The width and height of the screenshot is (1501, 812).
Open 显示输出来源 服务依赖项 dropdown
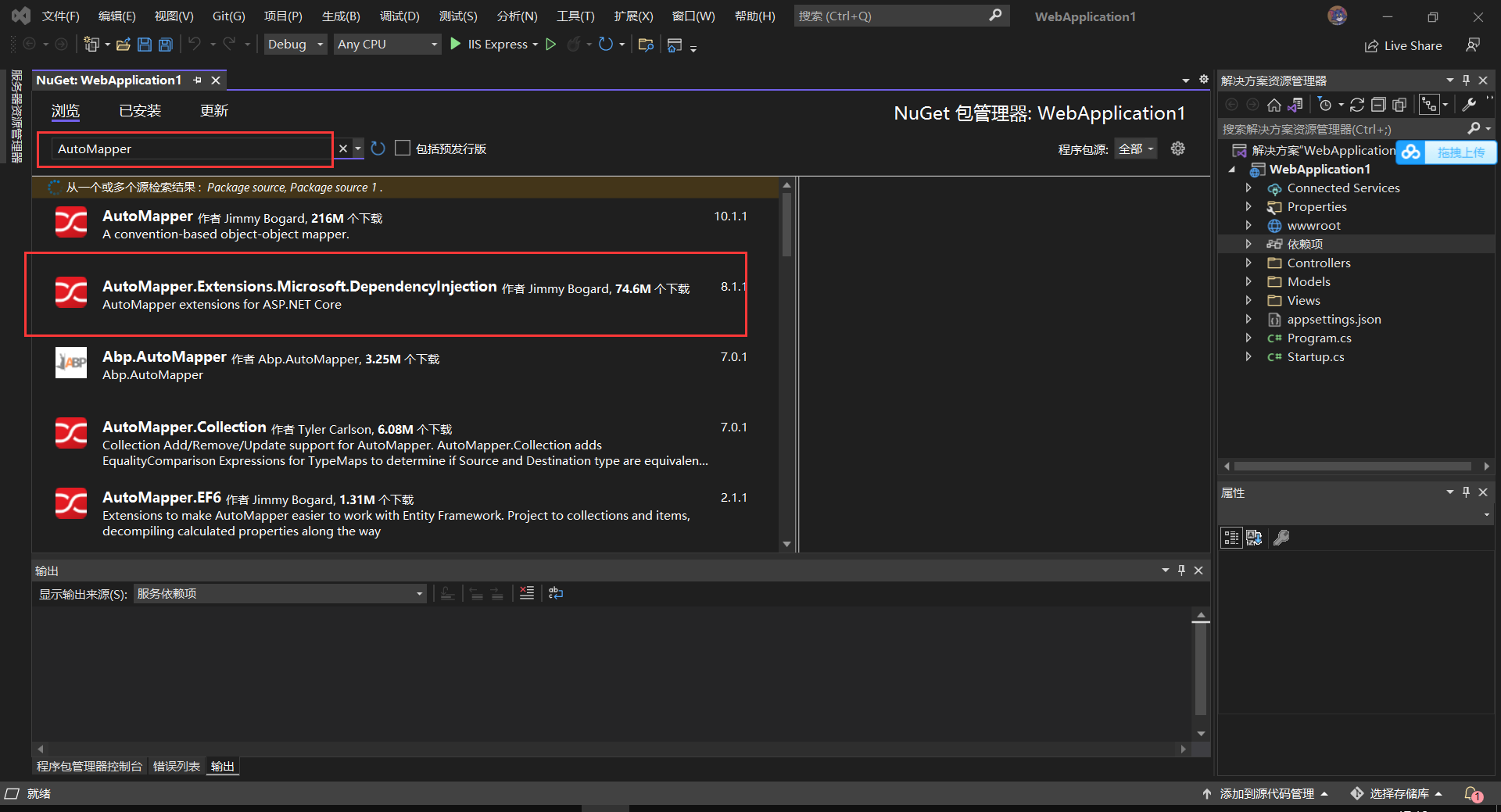point(281,594)
